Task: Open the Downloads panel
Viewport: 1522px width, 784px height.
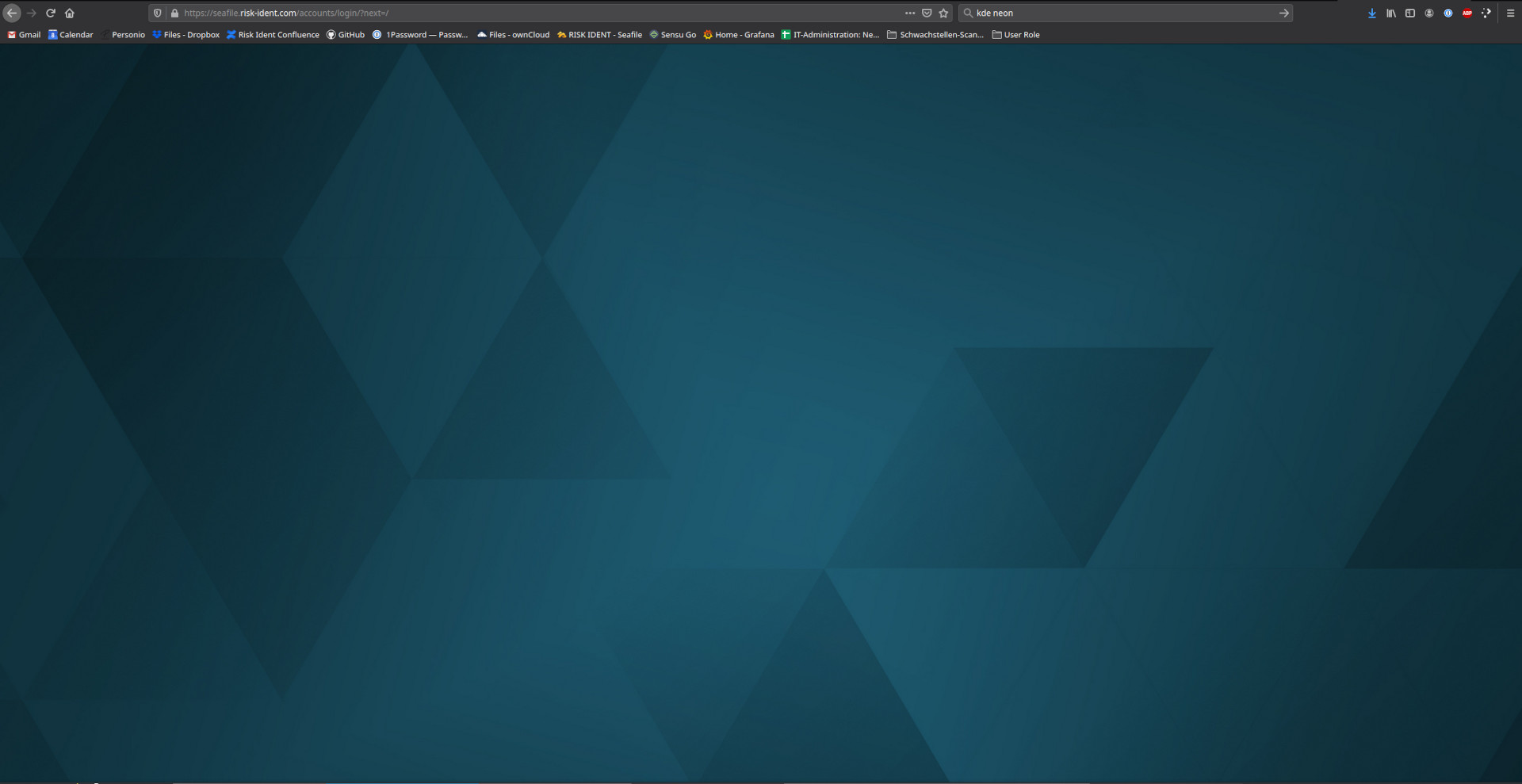Action: tap(1372, 13)
